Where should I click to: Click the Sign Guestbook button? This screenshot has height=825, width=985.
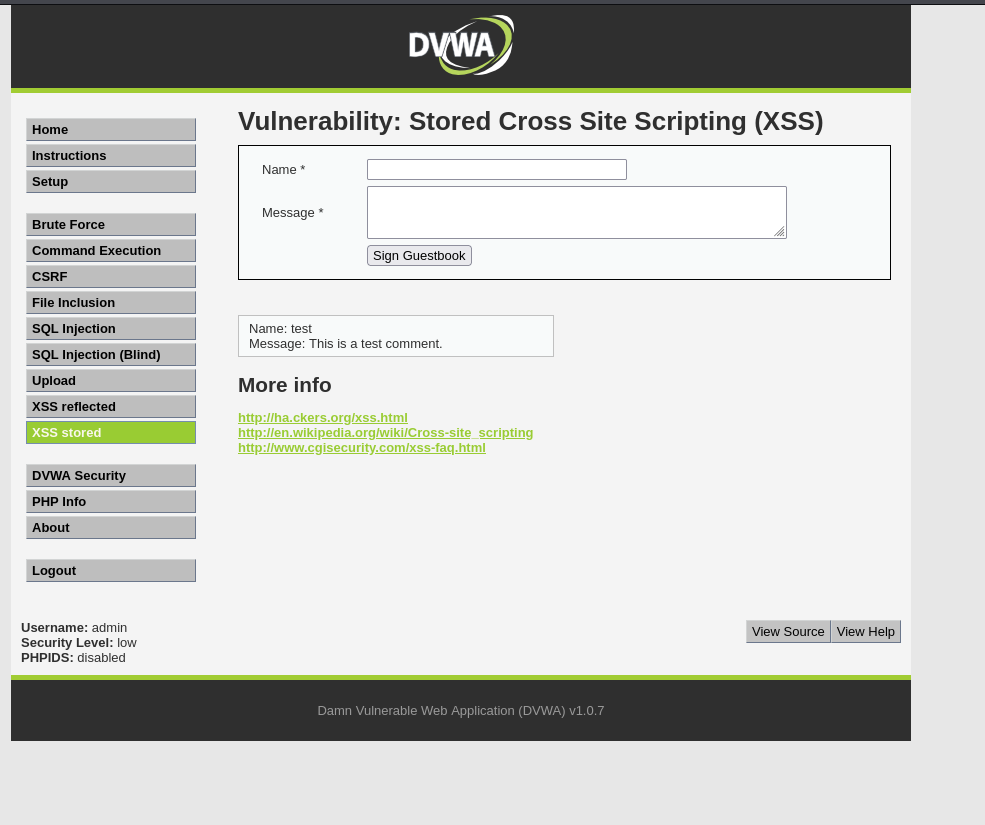tap(419, 256)
